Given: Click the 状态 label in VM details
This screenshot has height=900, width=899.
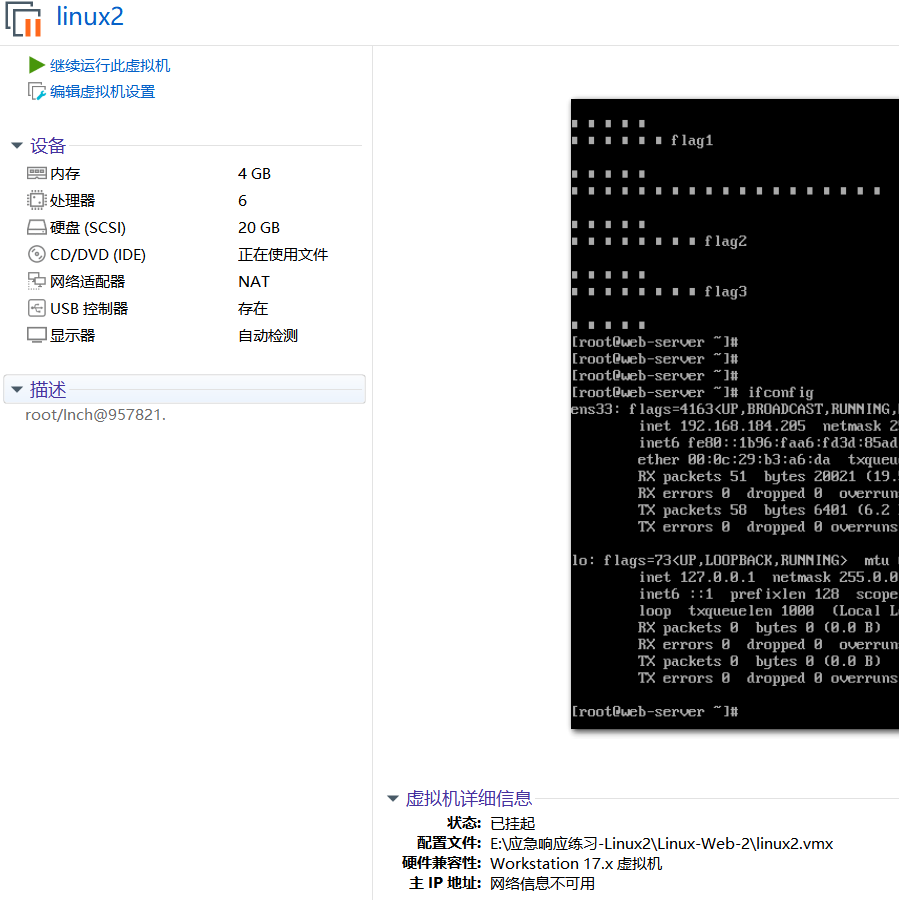Looking at the screenshot, I should pos(464,823).
